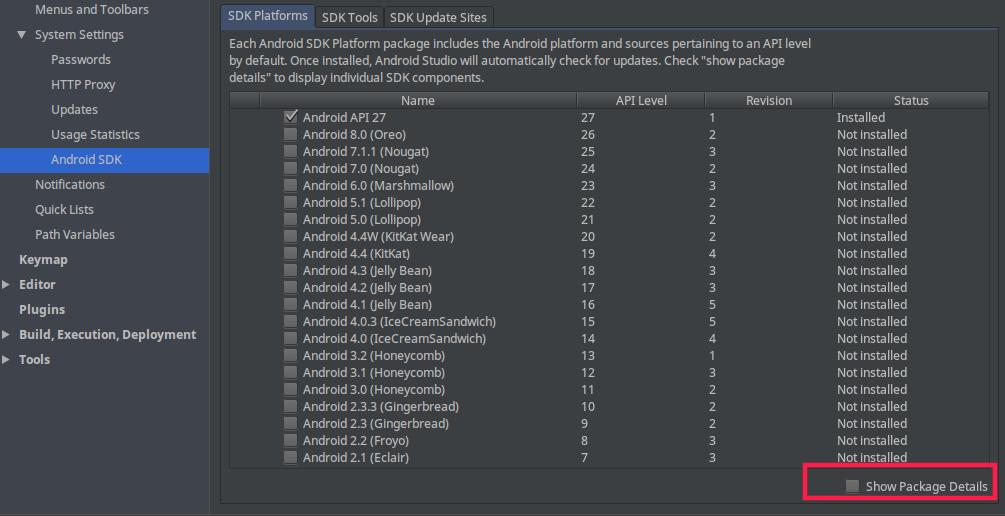This screenshot has height=516, width=1005.
Task: Check Android 2.1 (Eclair) checkbox
Action: [291, 457]
